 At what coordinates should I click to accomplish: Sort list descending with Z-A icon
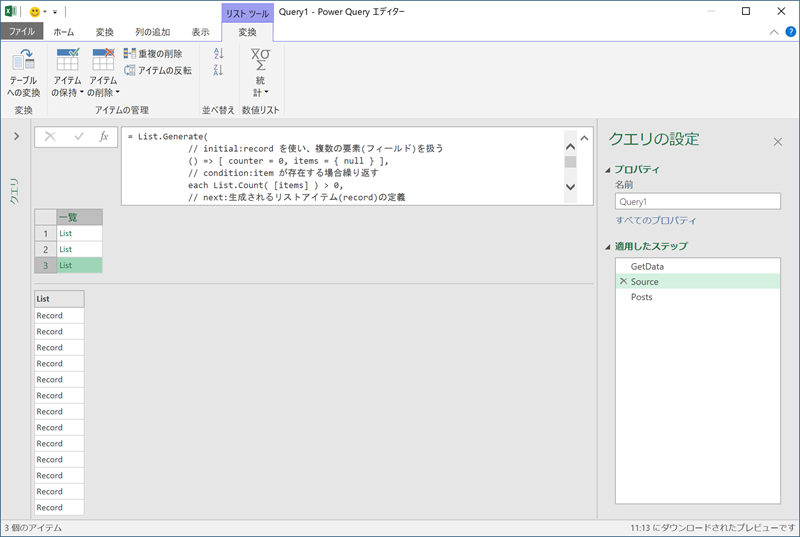point(219,70)
